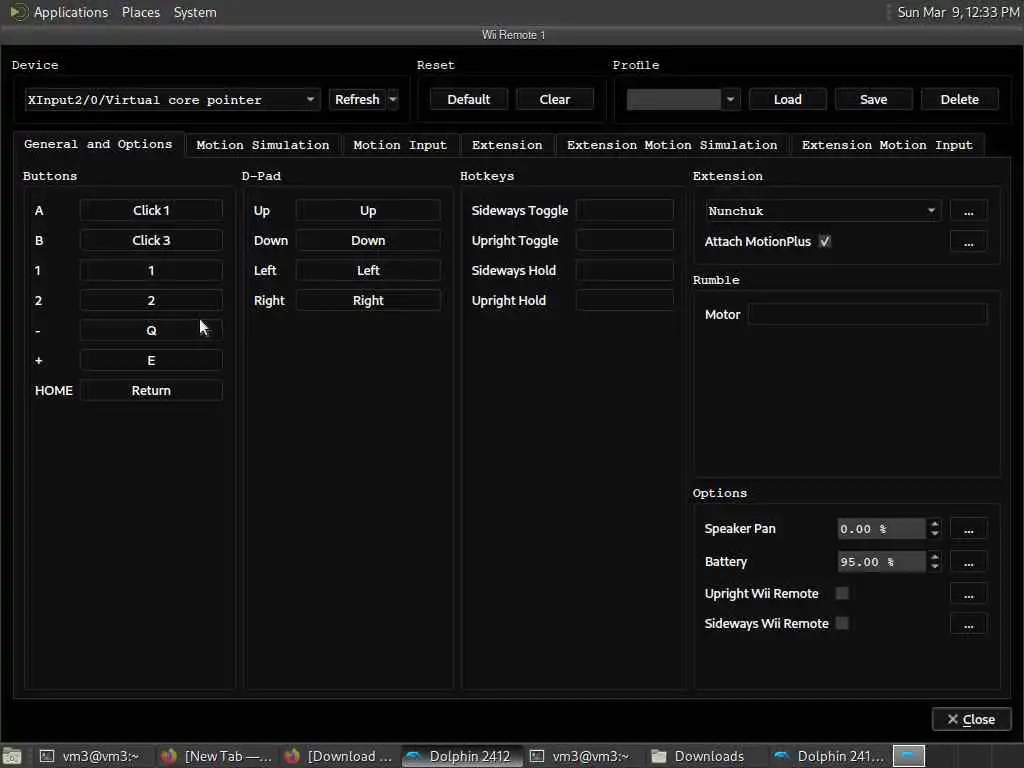Assign a key to Upright Hold hotkey

click(x=624, y=300)
